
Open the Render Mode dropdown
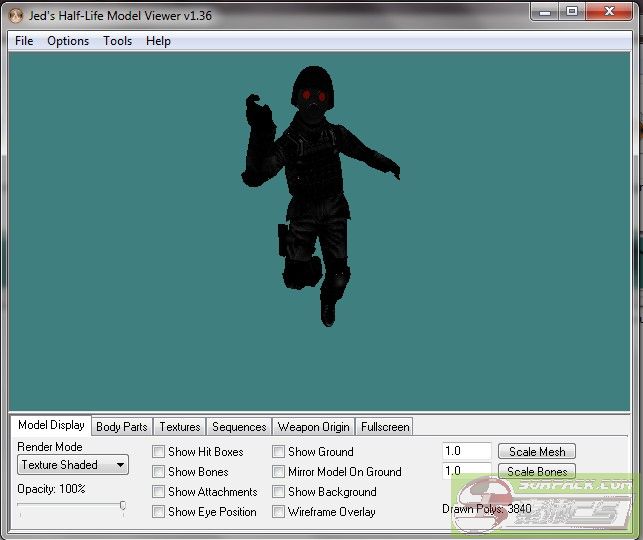[73, 465]
